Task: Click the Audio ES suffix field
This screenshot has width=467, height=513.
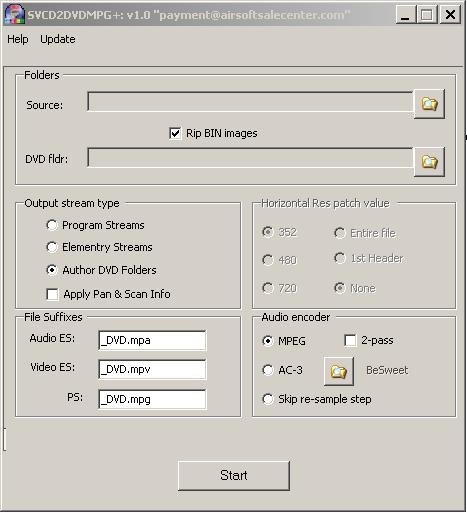Action: coord(152,340)
